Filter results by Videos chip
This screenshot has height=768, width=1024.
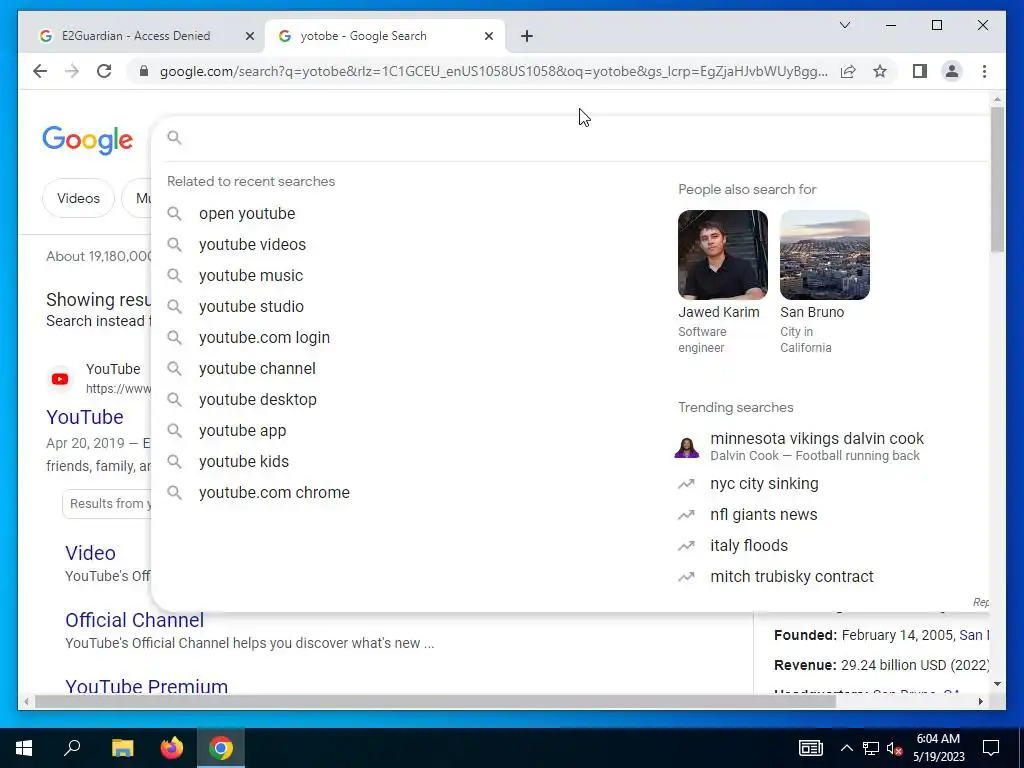(x=78, y=198)
